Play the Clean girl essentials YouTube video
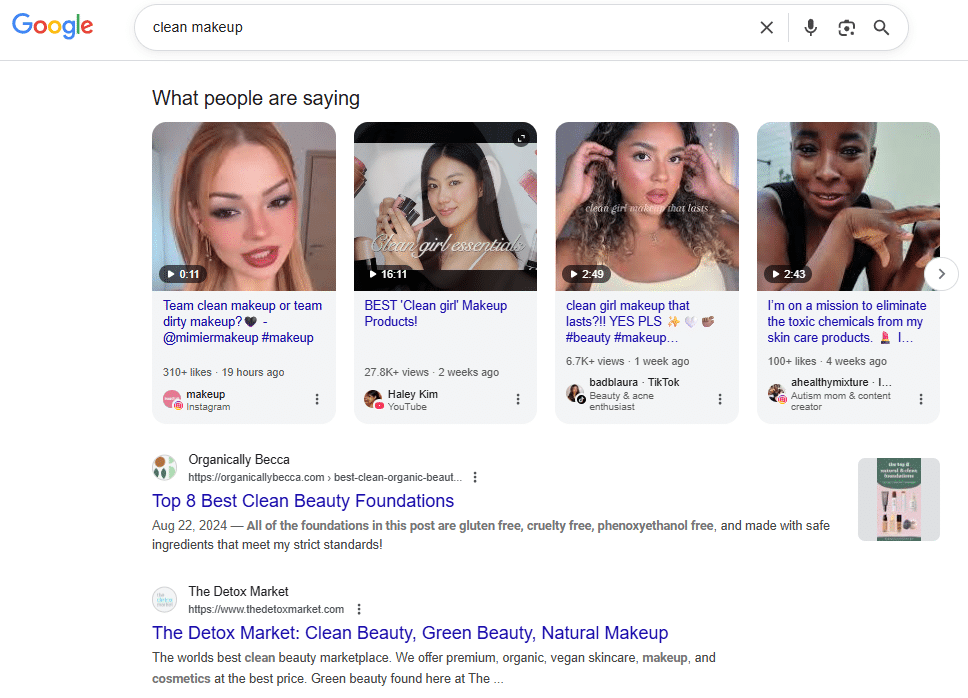Image resolution: width=968 pixels, height=698 pixels. coord(445,206)
